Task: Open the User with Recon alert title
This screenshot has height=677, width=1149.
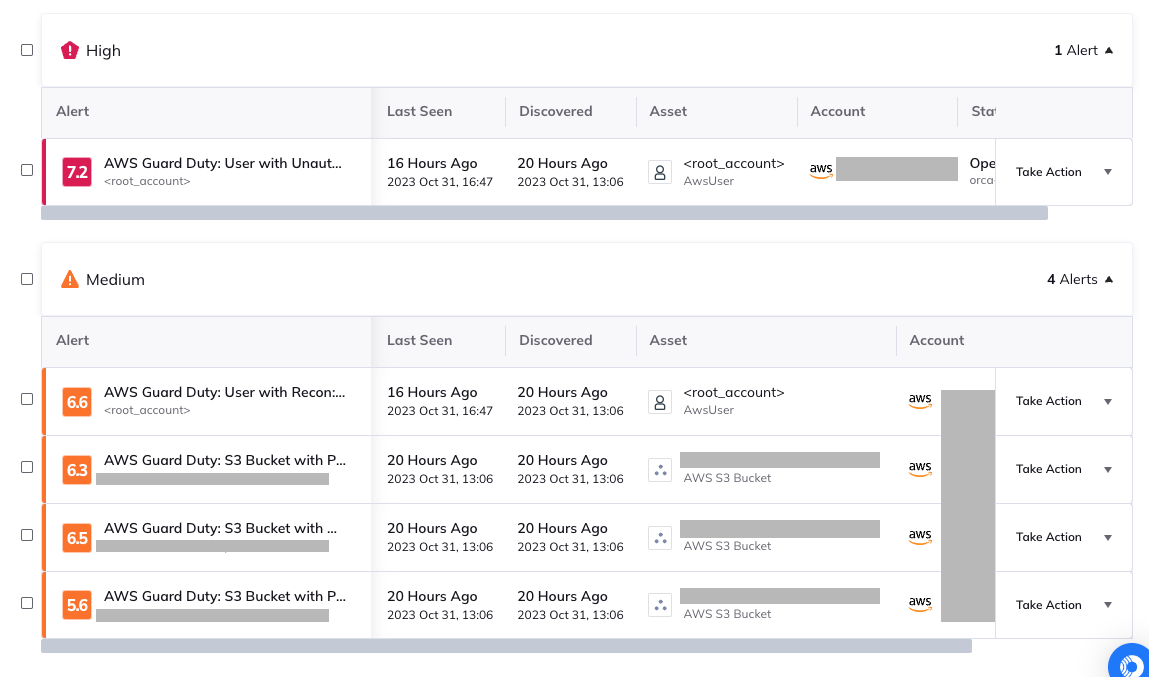Action: 224,392
